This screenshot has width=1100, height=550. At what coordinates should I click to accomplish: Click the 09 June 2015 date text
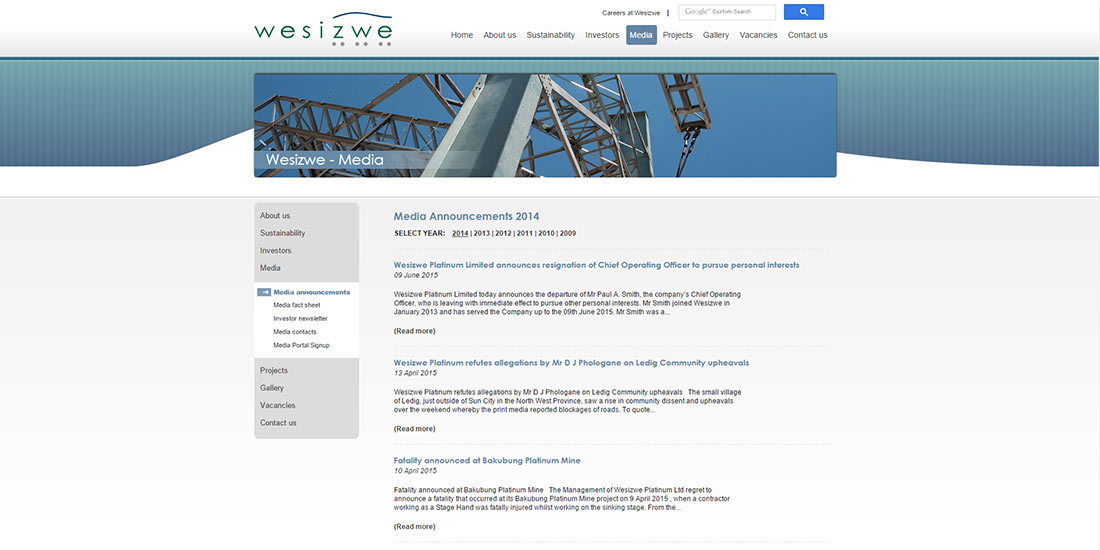[415, 276]
